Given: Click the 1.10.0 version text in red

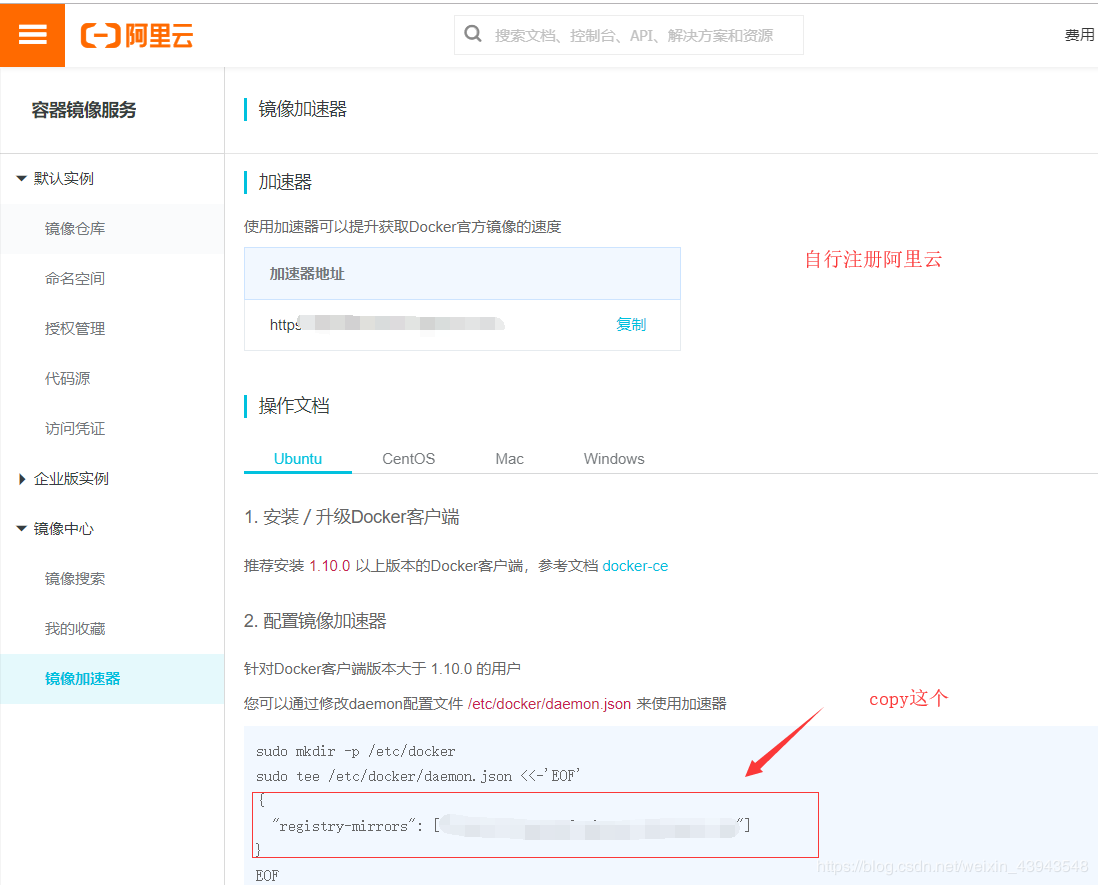Looking at the screenshot, I should [330, 566].
